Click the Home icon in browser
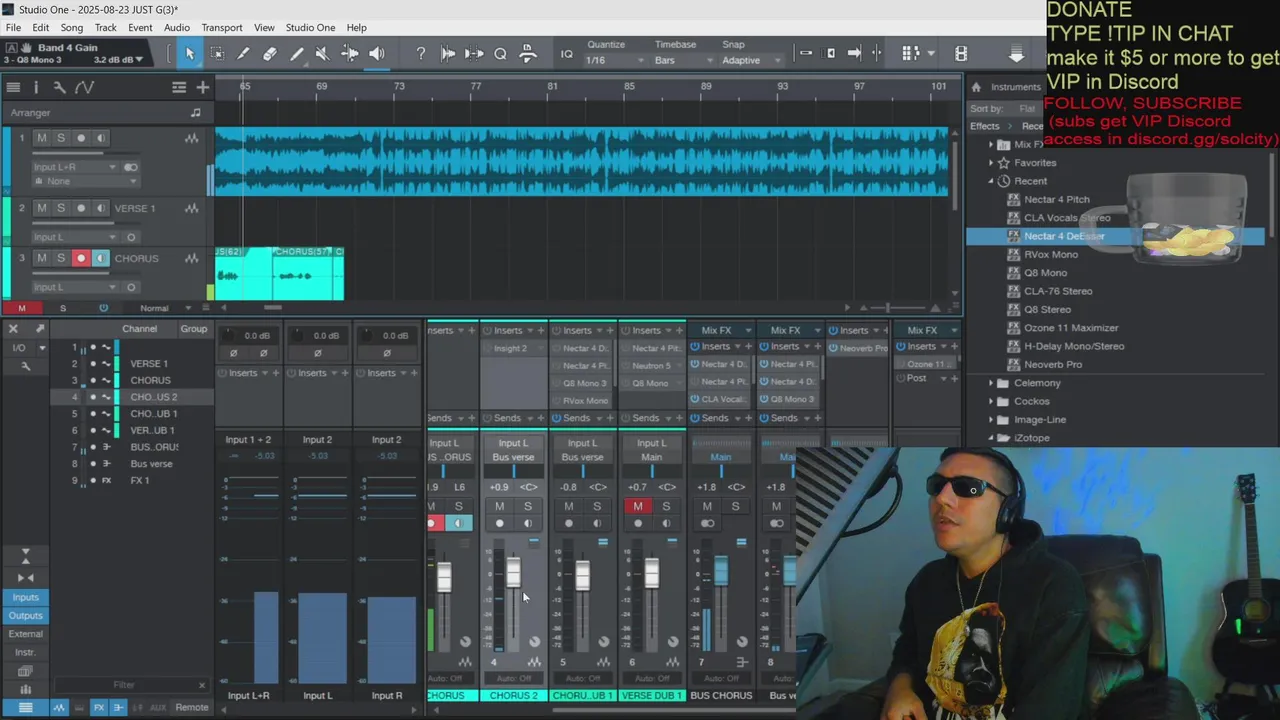The width and height of the screenshot is (1280, 720). pos(976,87)
